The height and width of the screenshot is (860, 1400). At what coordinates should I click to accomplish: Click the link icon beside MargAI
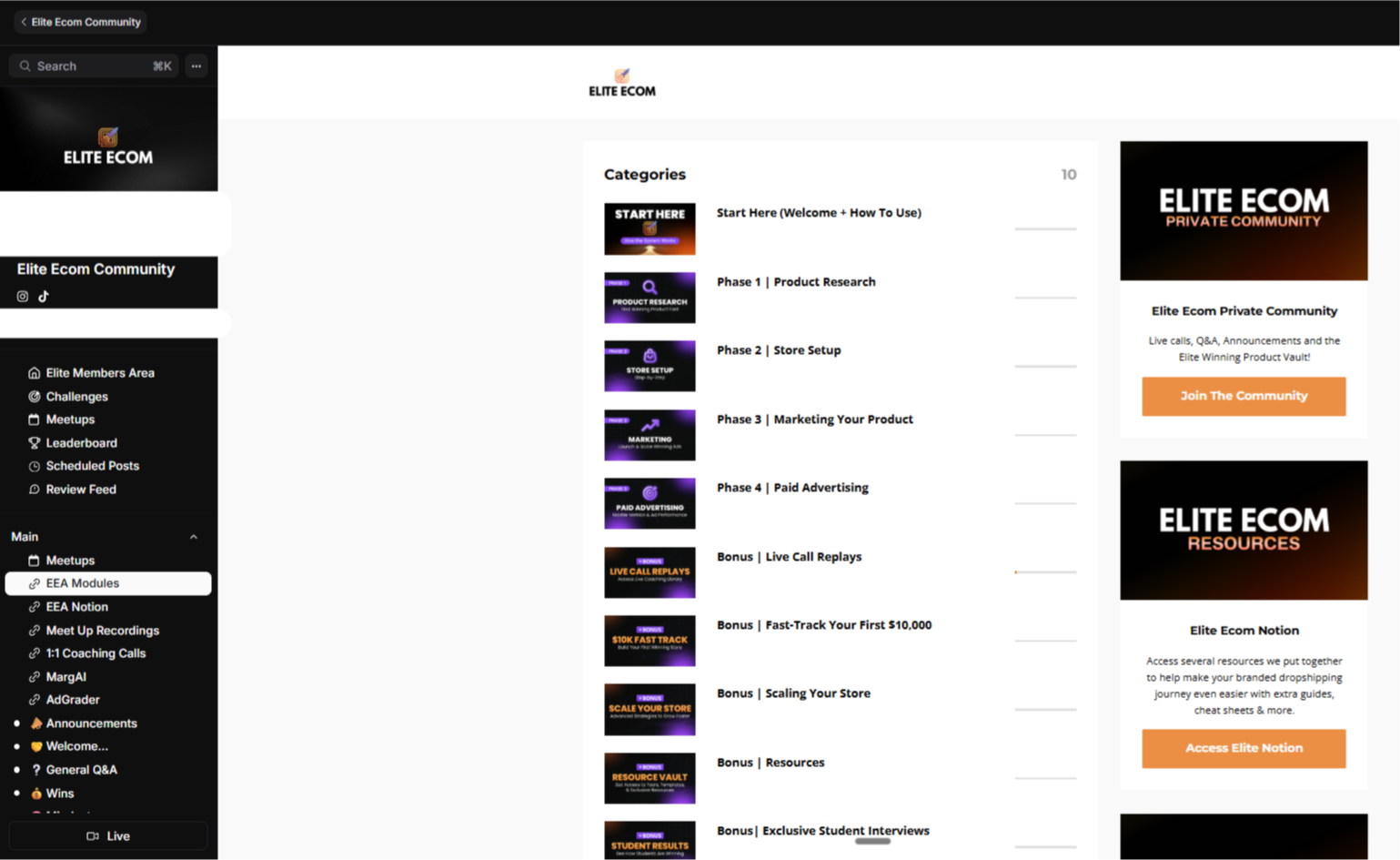tap(35, 677)
